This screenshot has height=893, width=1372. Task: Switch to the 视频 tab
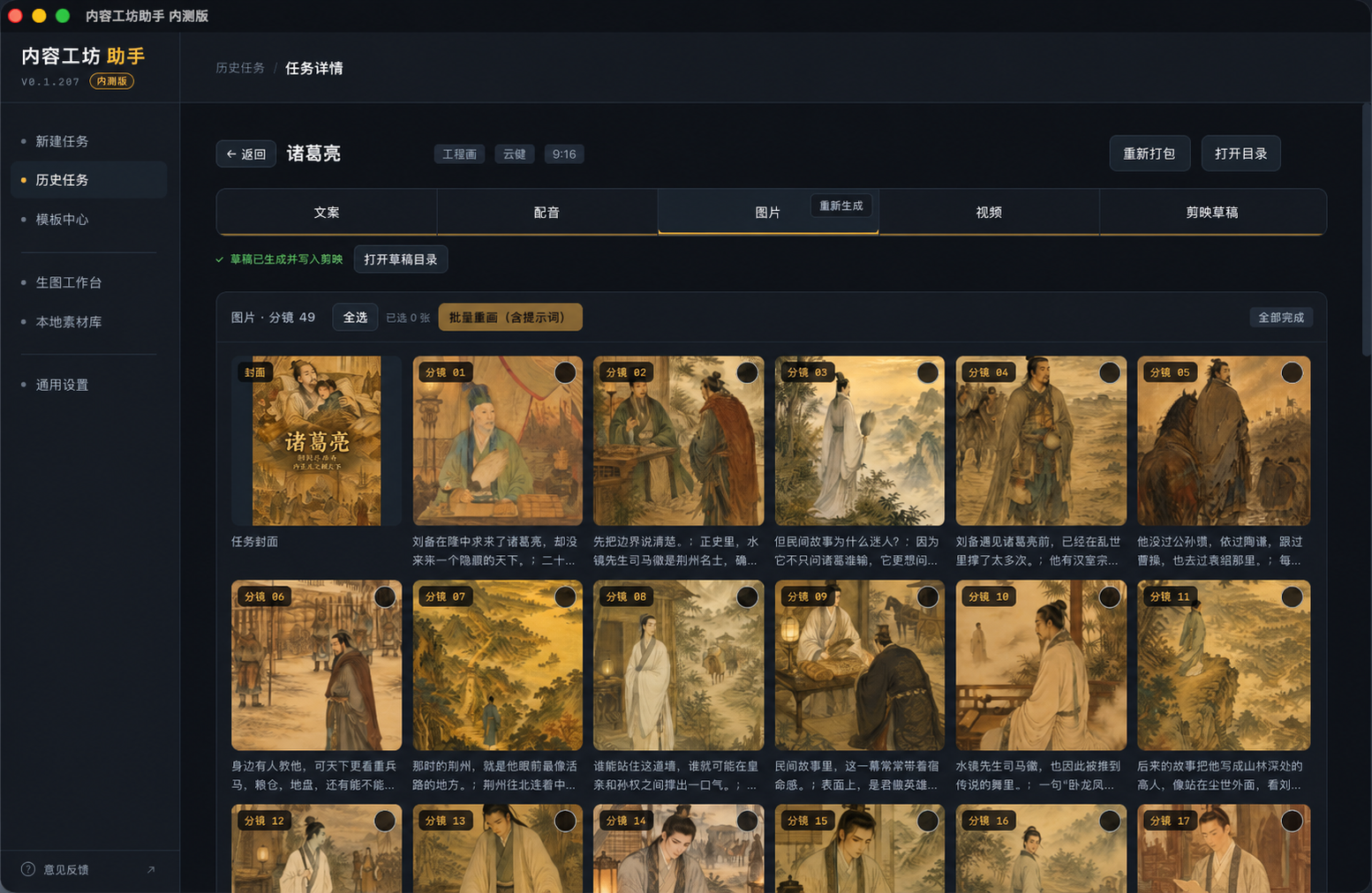click(x=989, y=212)
